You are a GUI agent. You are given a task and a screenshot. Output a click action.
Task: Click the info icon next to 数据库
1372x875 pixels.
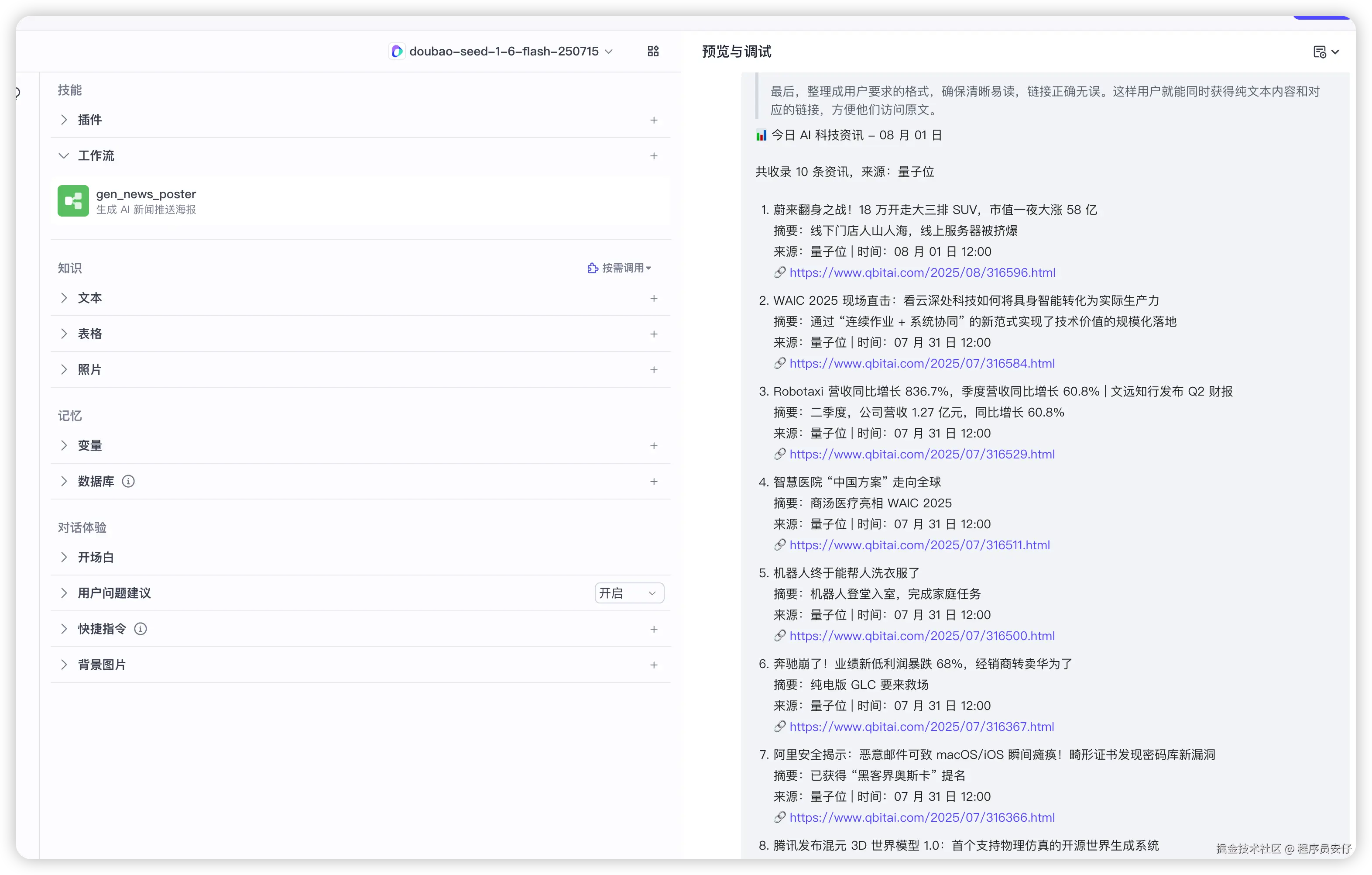(x=128, y=481)
